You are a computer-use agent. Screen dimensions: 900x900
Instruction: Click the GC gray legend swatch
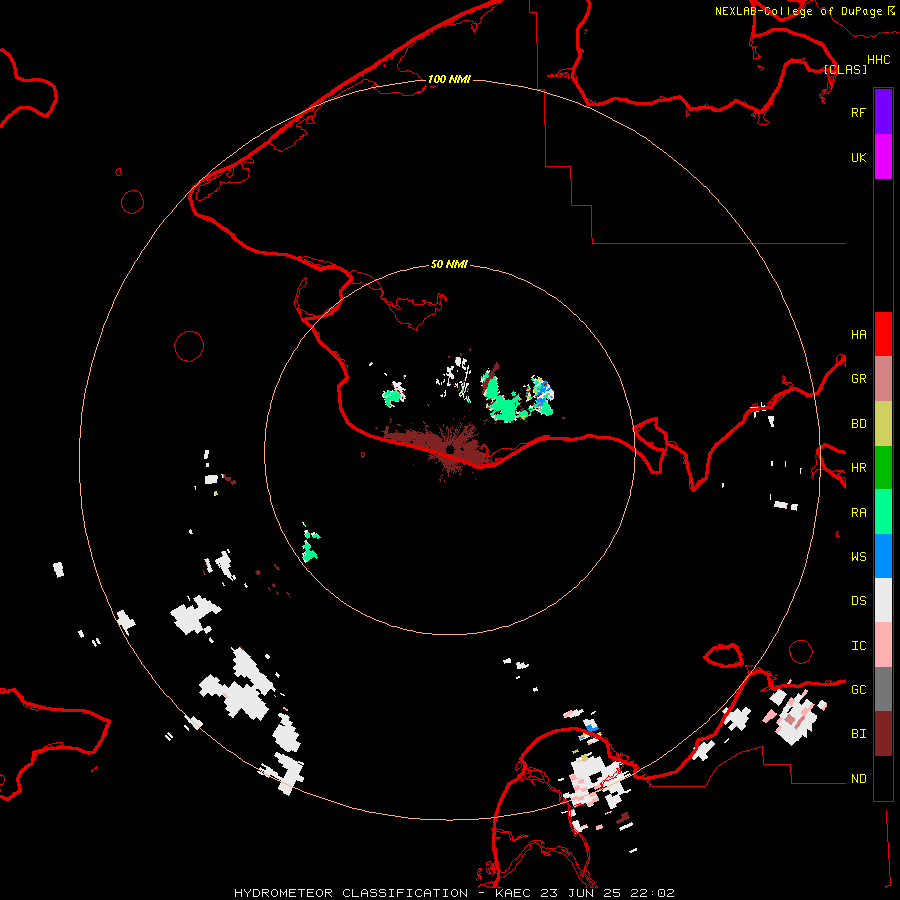coord(883,689)
